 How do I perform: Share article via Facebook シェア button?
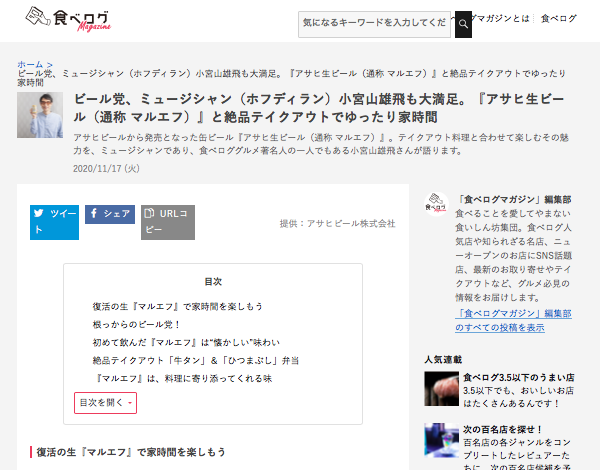(x=109, y=213)
